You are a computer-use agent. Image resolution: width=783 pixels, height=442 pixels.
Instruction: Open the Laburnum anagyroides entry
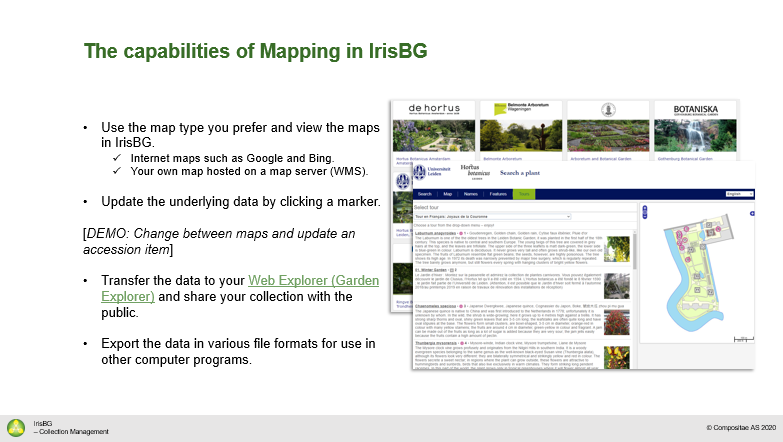tap(435, 233)
